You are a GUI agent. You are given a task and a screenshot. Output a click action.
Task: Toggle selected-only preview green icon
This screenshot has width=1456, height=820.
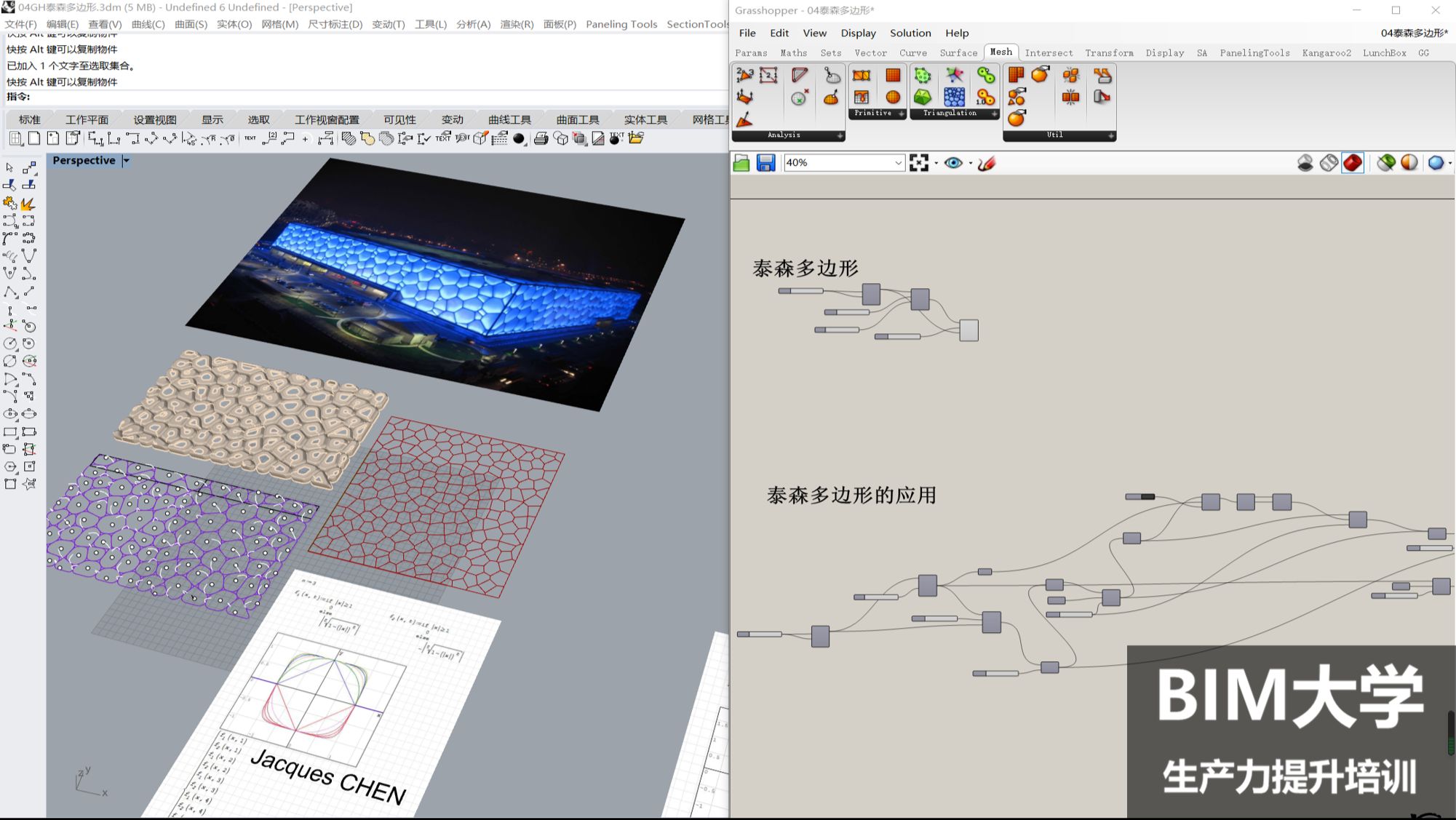coord(1385,163)
